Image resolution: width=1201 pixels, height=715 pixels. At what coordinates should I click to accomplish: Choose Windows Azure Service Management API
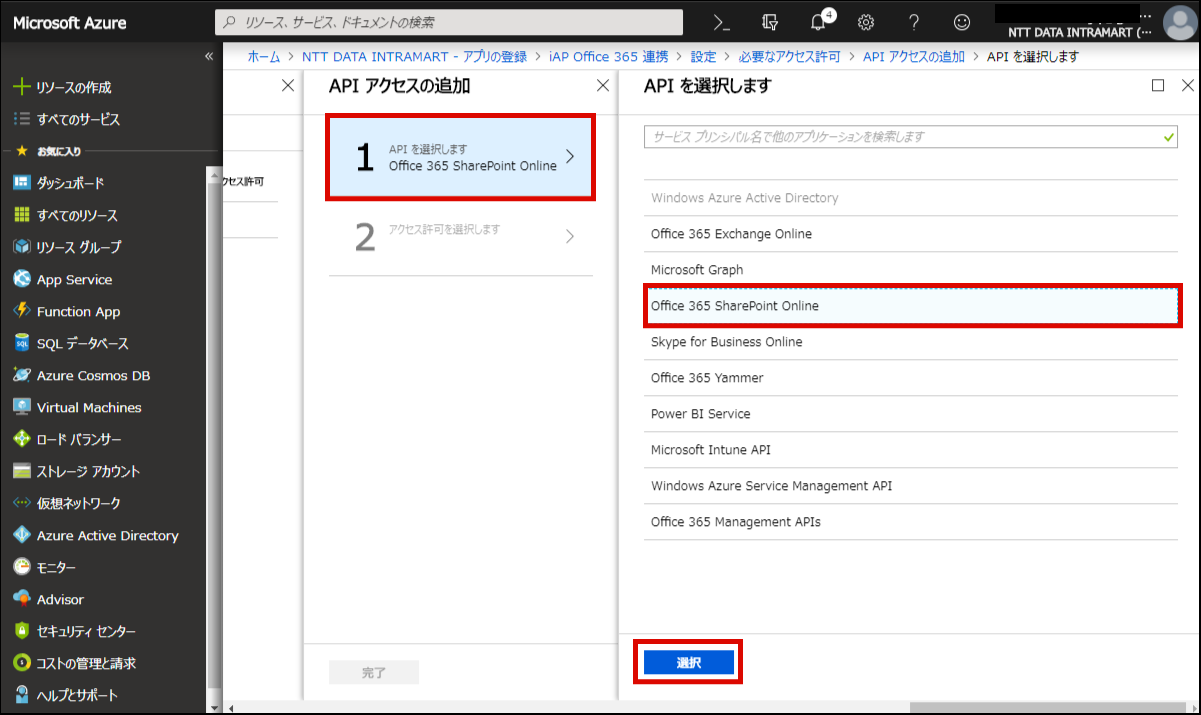(912, 486)
